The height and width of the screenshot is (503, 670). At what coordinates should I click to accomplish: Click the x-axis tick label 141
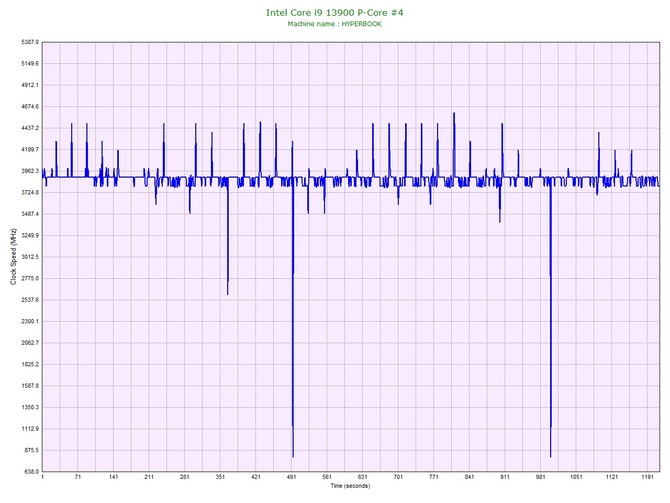[x=113, y=477]
